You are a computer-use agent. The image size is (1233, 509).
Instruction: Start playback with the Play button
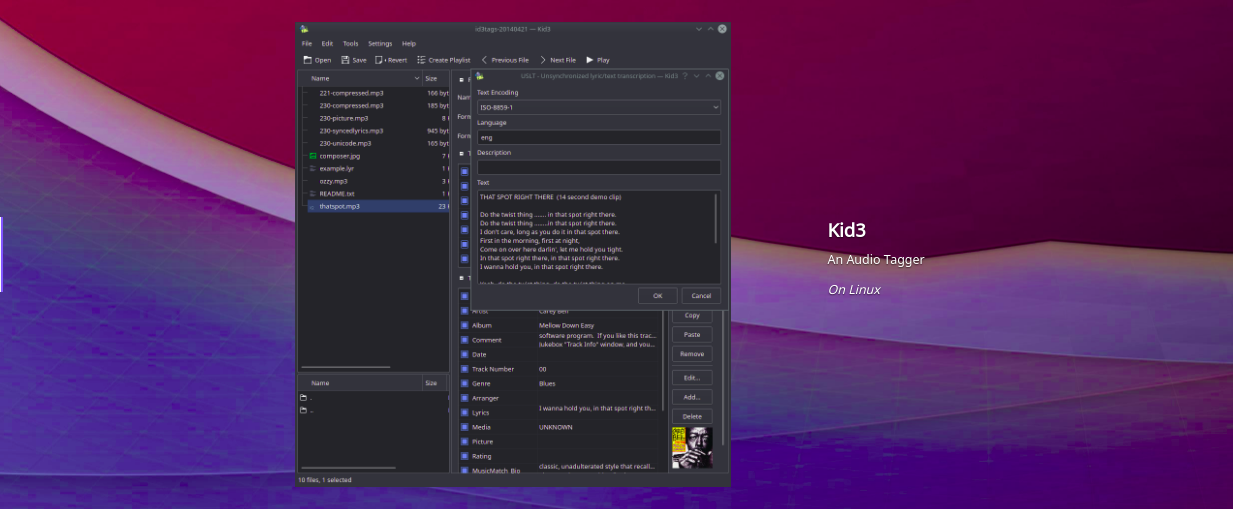(598, 60)
